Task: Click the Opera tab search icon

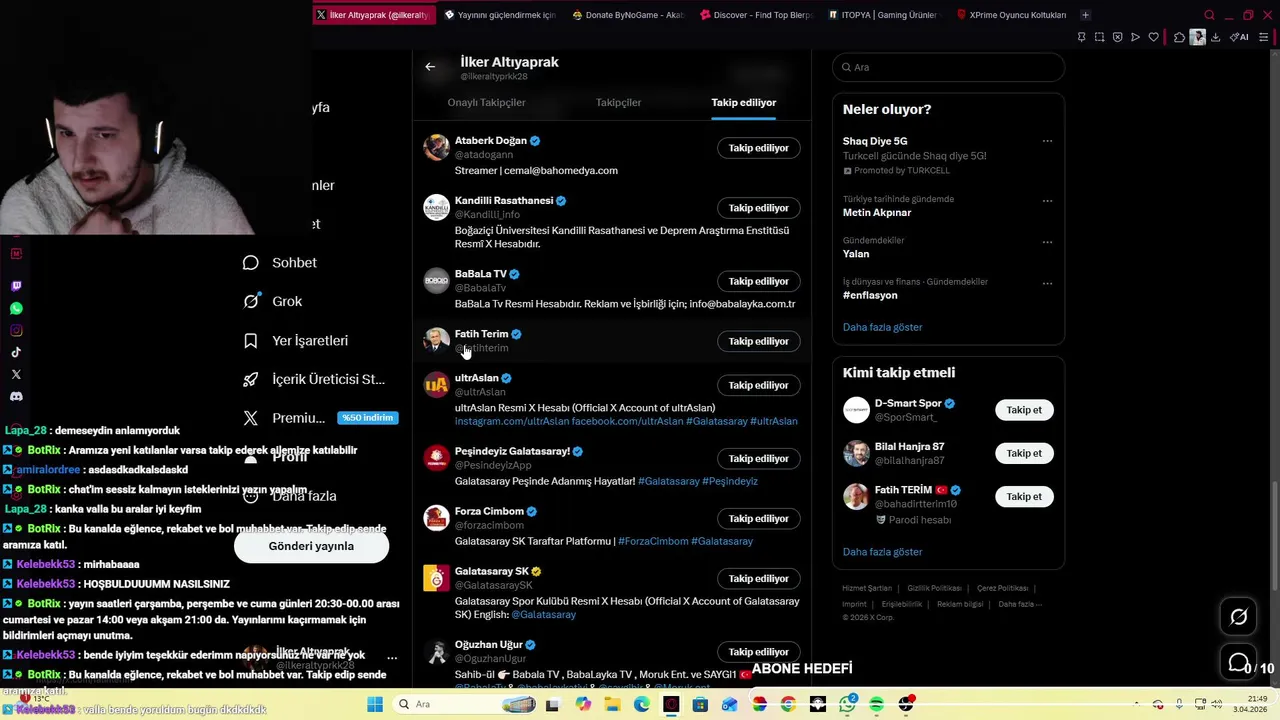Action: tap(1209, 15)
